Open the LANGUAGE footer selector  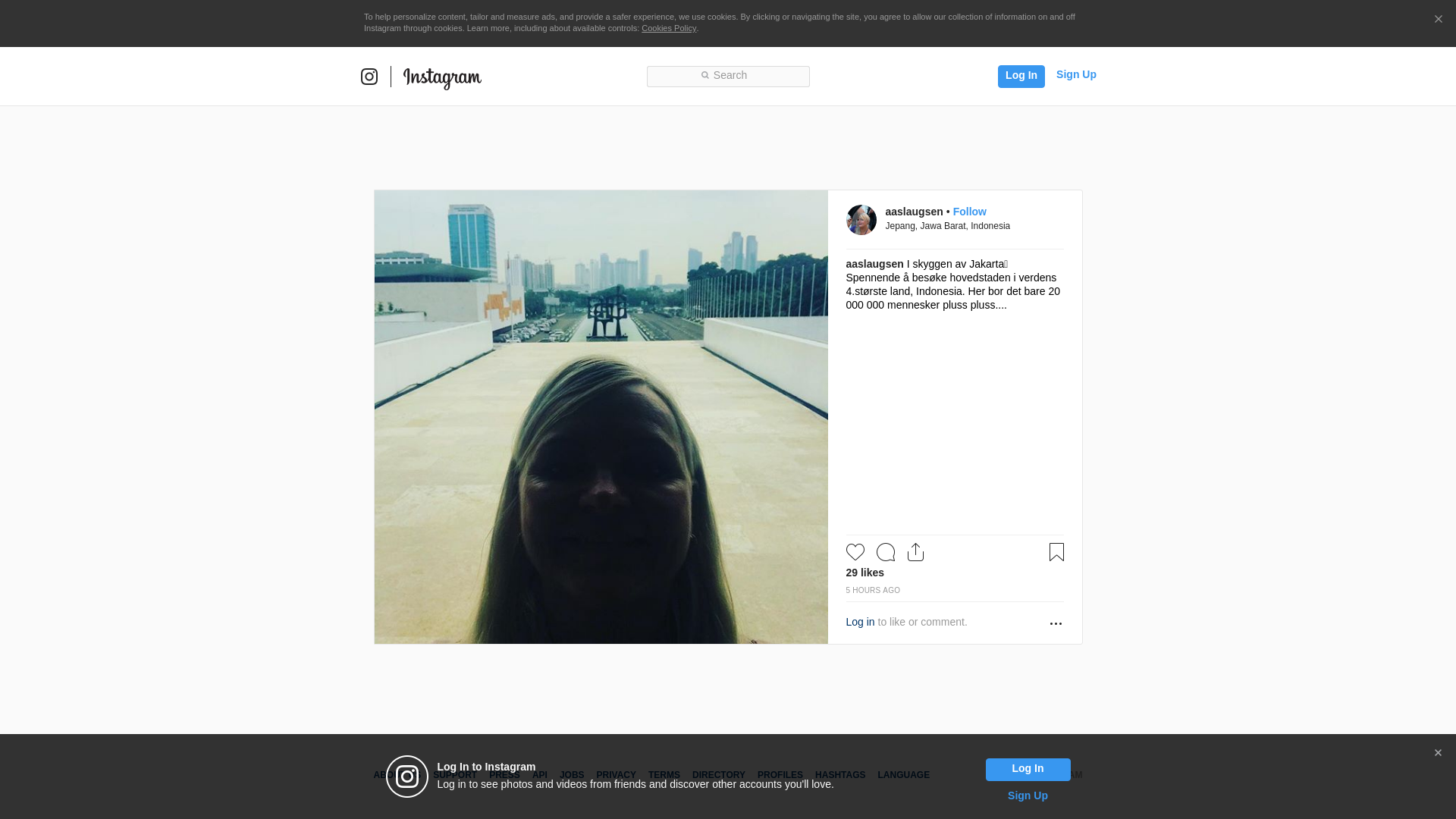tap(903, 775)
